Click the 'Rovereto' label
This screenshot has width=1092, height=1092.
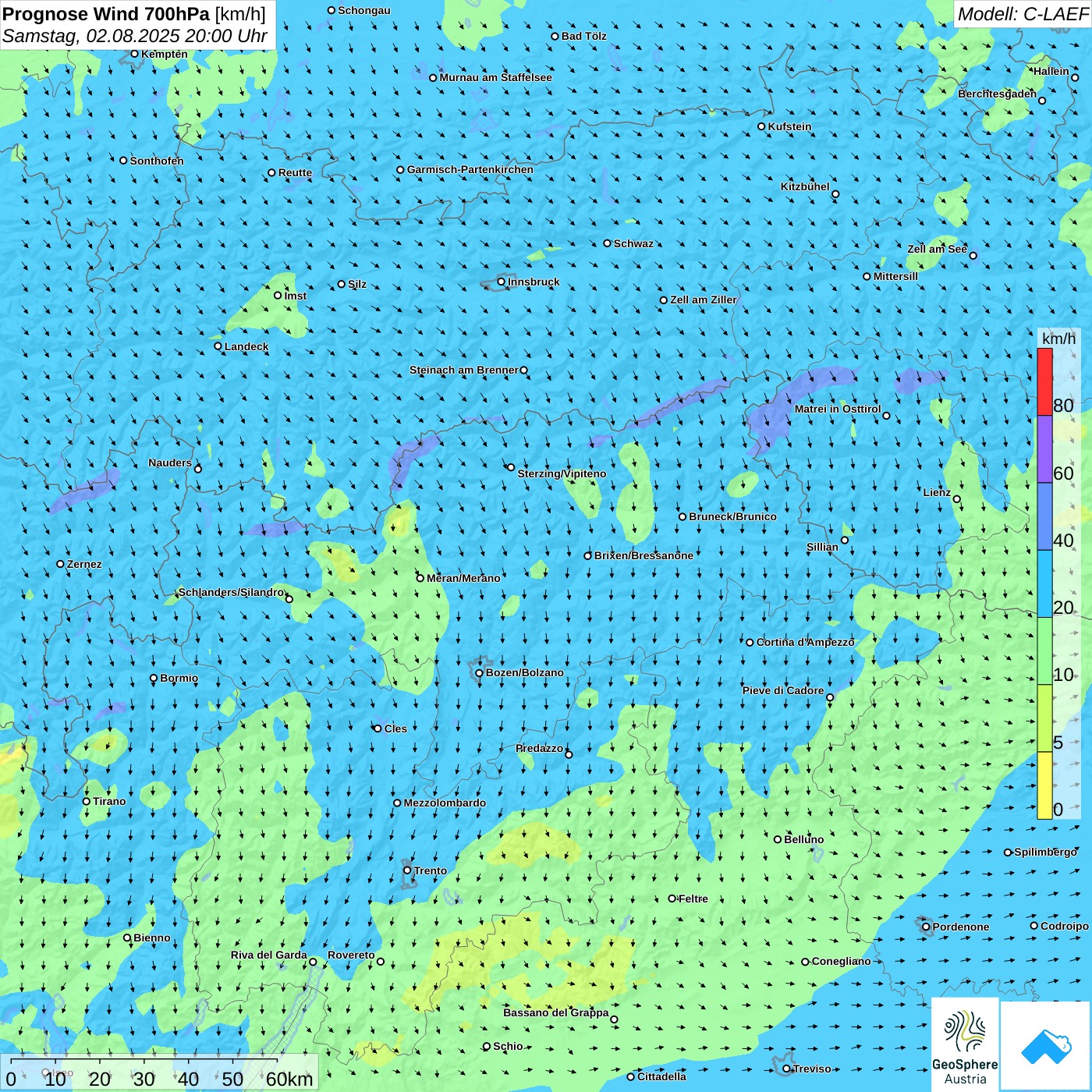point(351,955)
